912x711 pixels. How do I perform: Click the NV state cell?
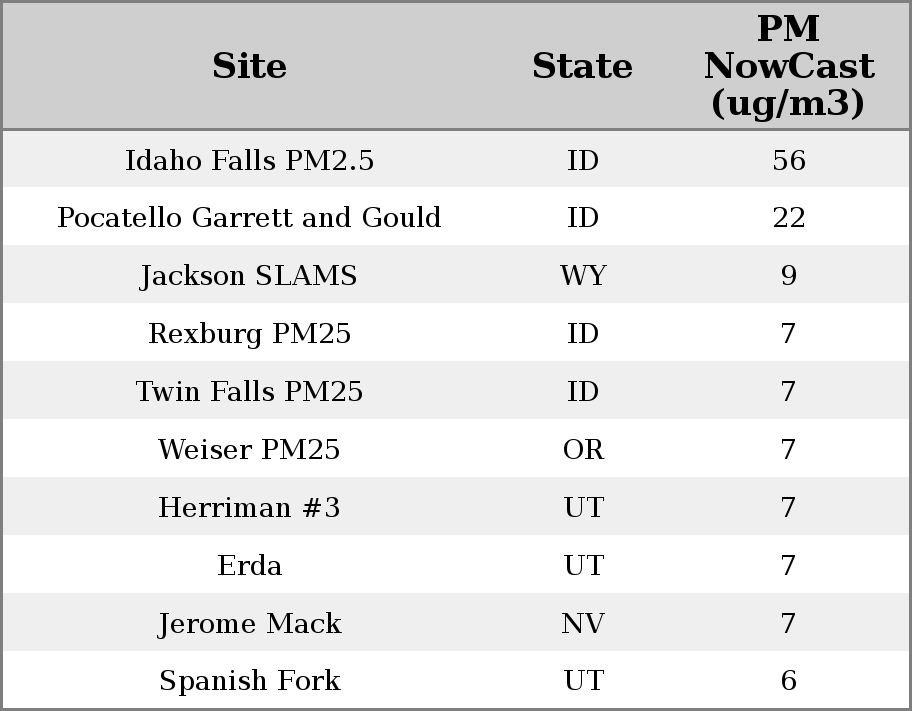[x=583, y=624]
